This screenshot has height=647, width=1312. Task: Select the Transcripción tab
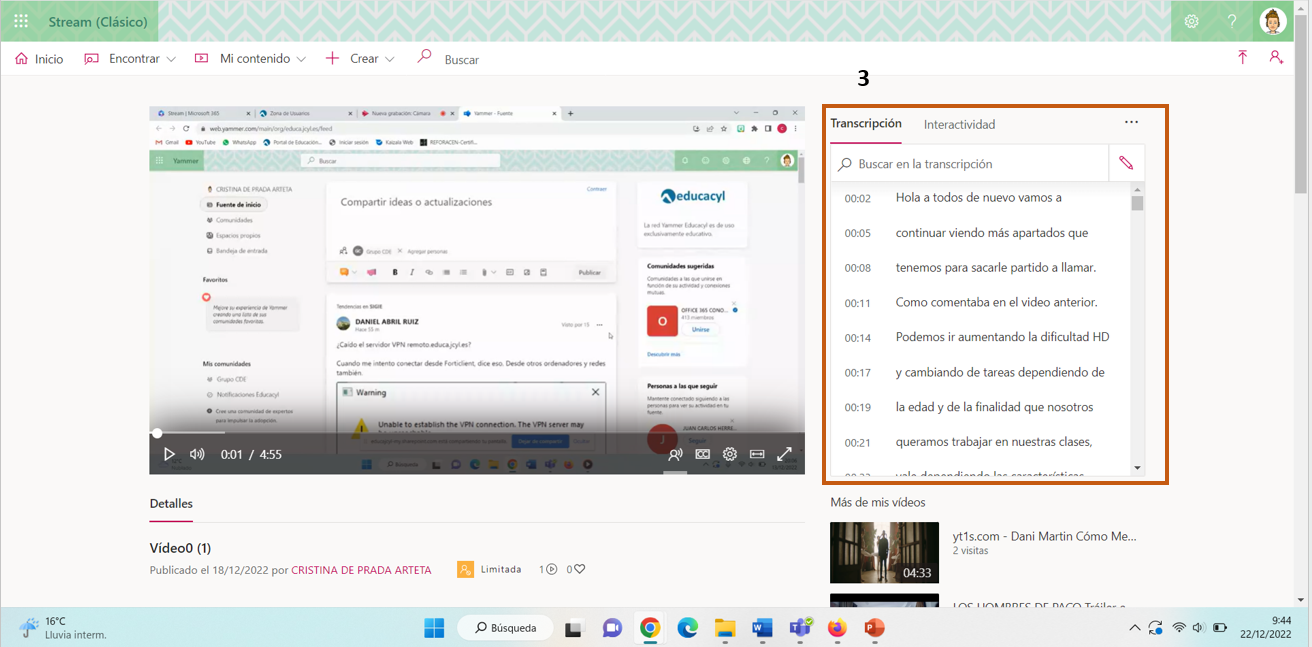(x=866, y=124)
